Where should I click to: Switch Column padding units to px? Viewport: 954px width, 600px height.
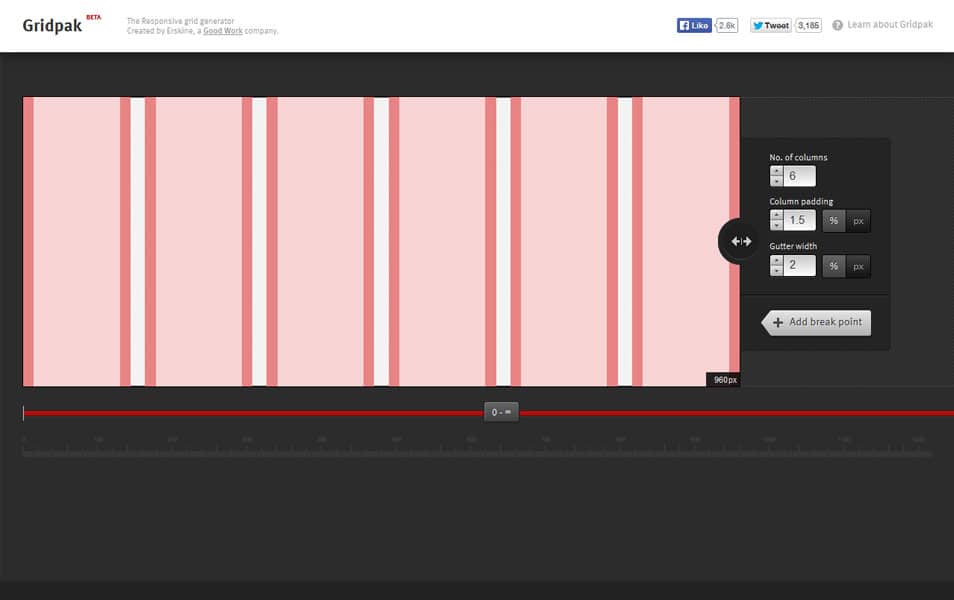(858, 220)
